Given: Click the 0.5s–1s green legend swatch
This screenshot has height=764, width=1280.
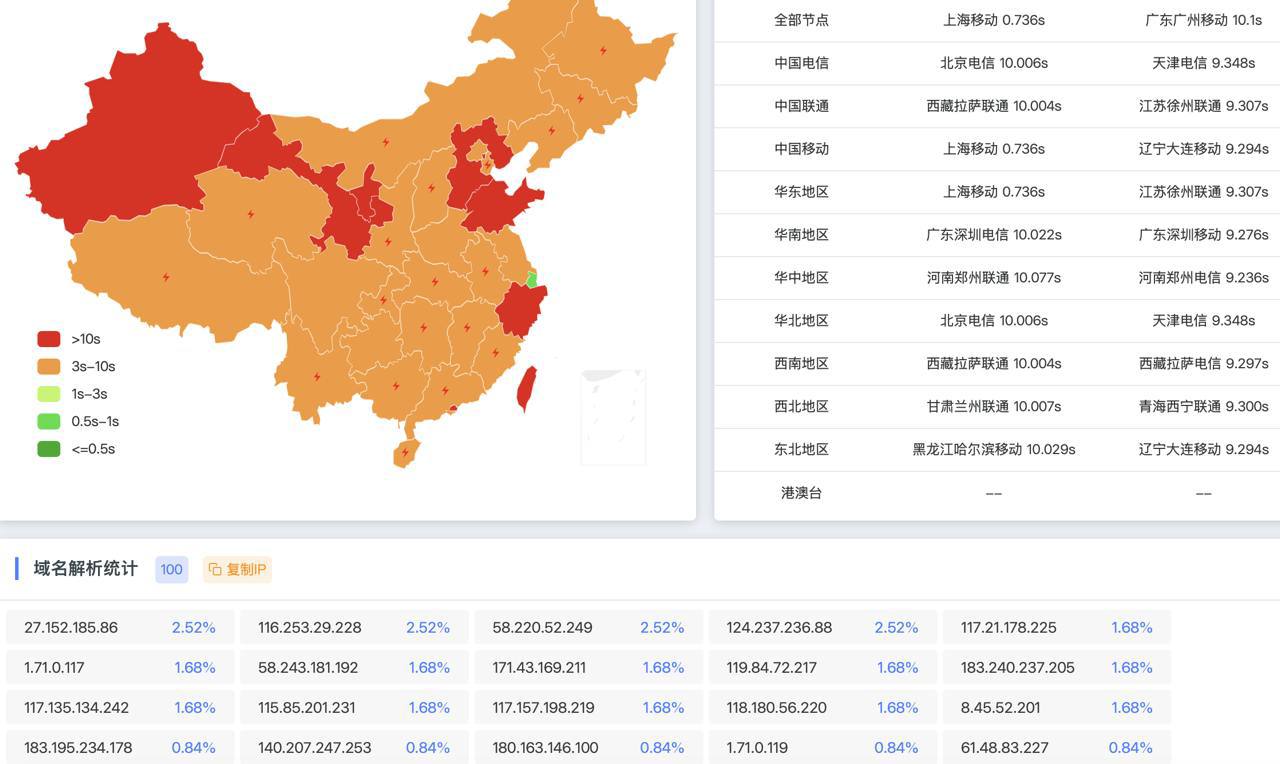Looking at the screenshot, I should click(49, 422).
